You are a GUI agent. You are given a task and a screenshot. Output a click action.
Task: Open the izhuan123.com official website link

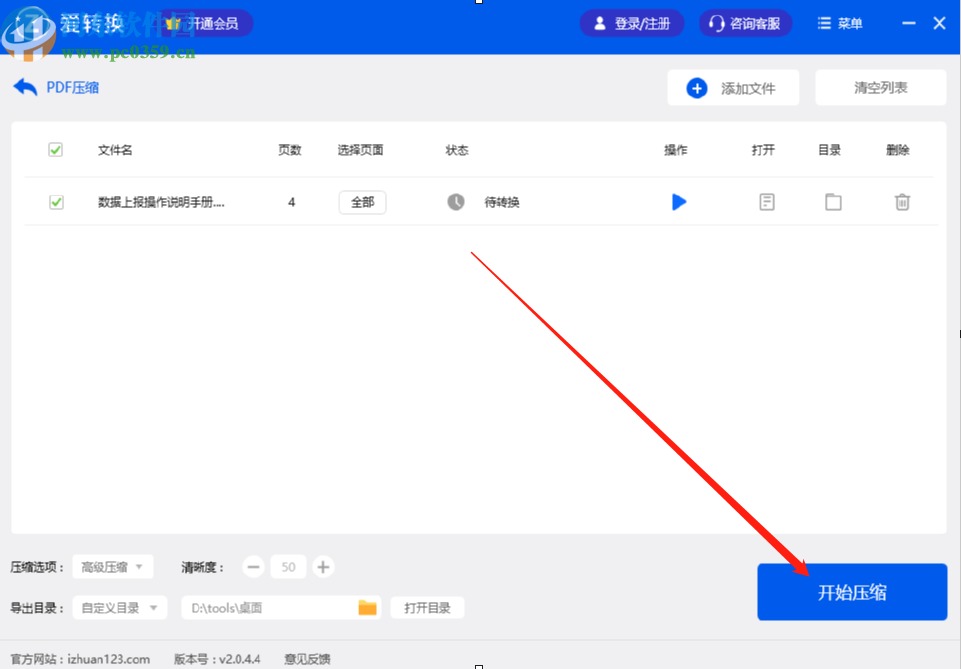(x=108, y=659)
